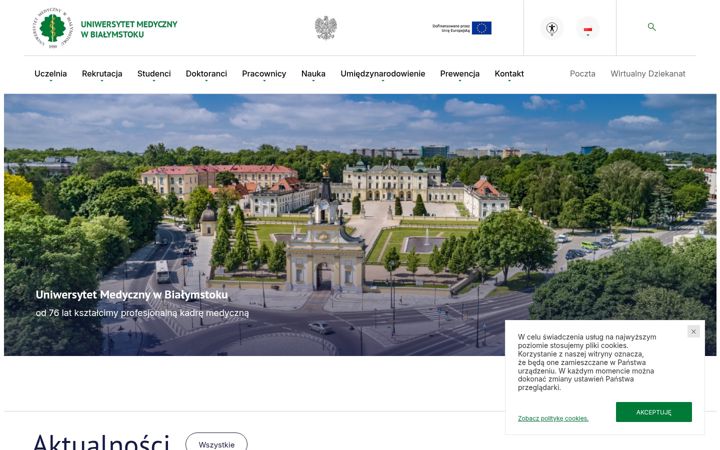This screenshot has height=450, width=720.
Task: Open the Studenci menu
Action: [x=154, y=73]
